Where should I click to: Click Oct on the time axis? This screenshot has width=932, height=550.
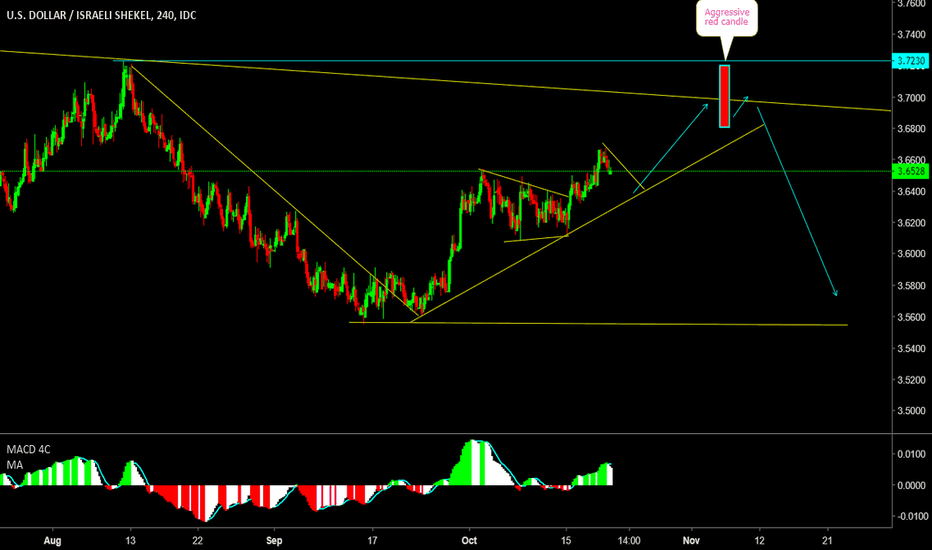(x=470, y=540)
